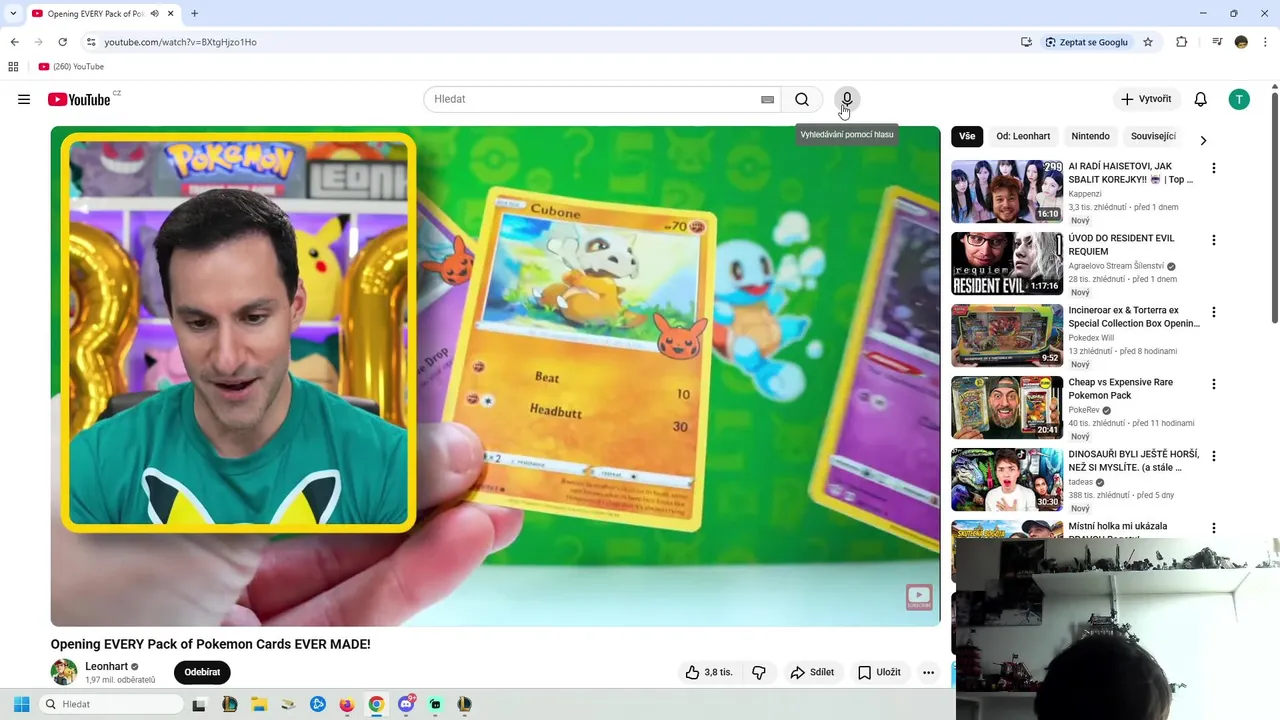The height and width of the screenshot is (720, 1280).
Task: Open Chrome media controls icon
Action: [x=1217, y=42]
